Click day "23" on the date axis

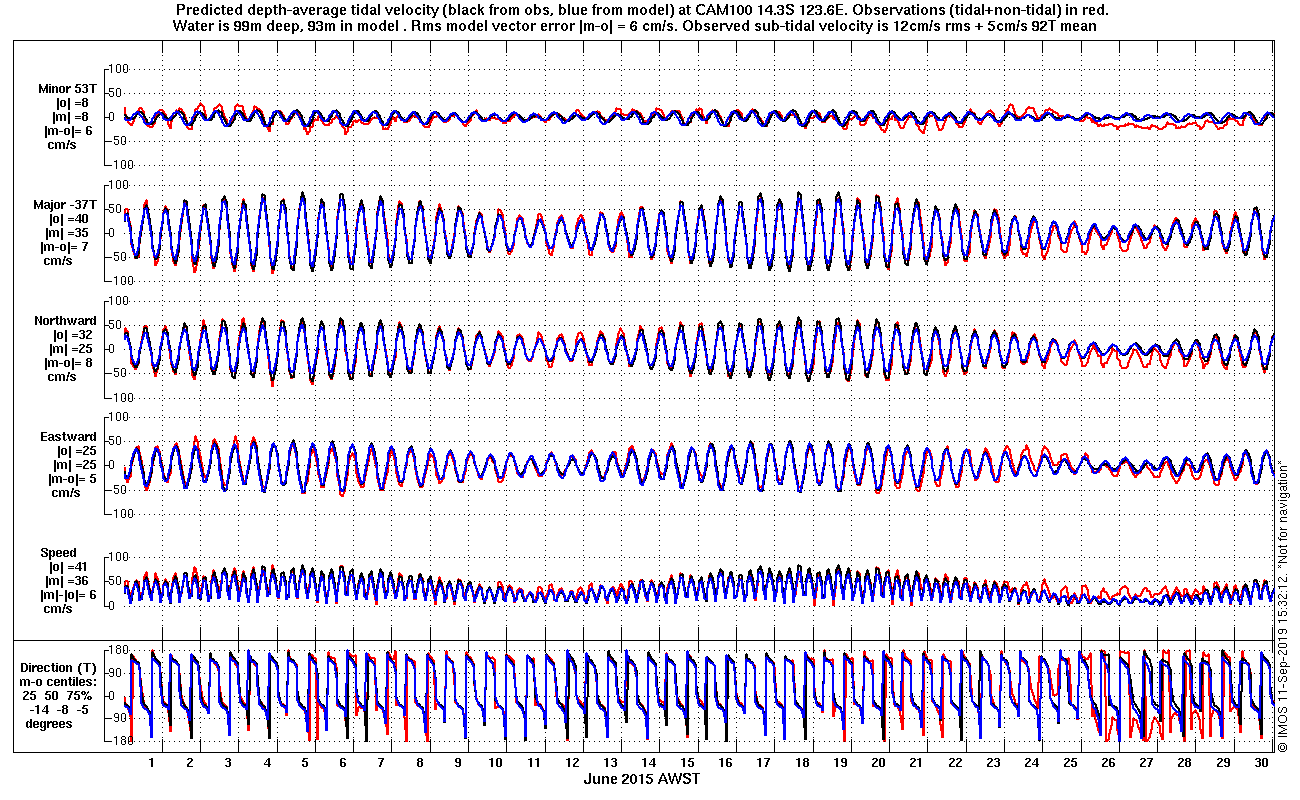point(993,763)
